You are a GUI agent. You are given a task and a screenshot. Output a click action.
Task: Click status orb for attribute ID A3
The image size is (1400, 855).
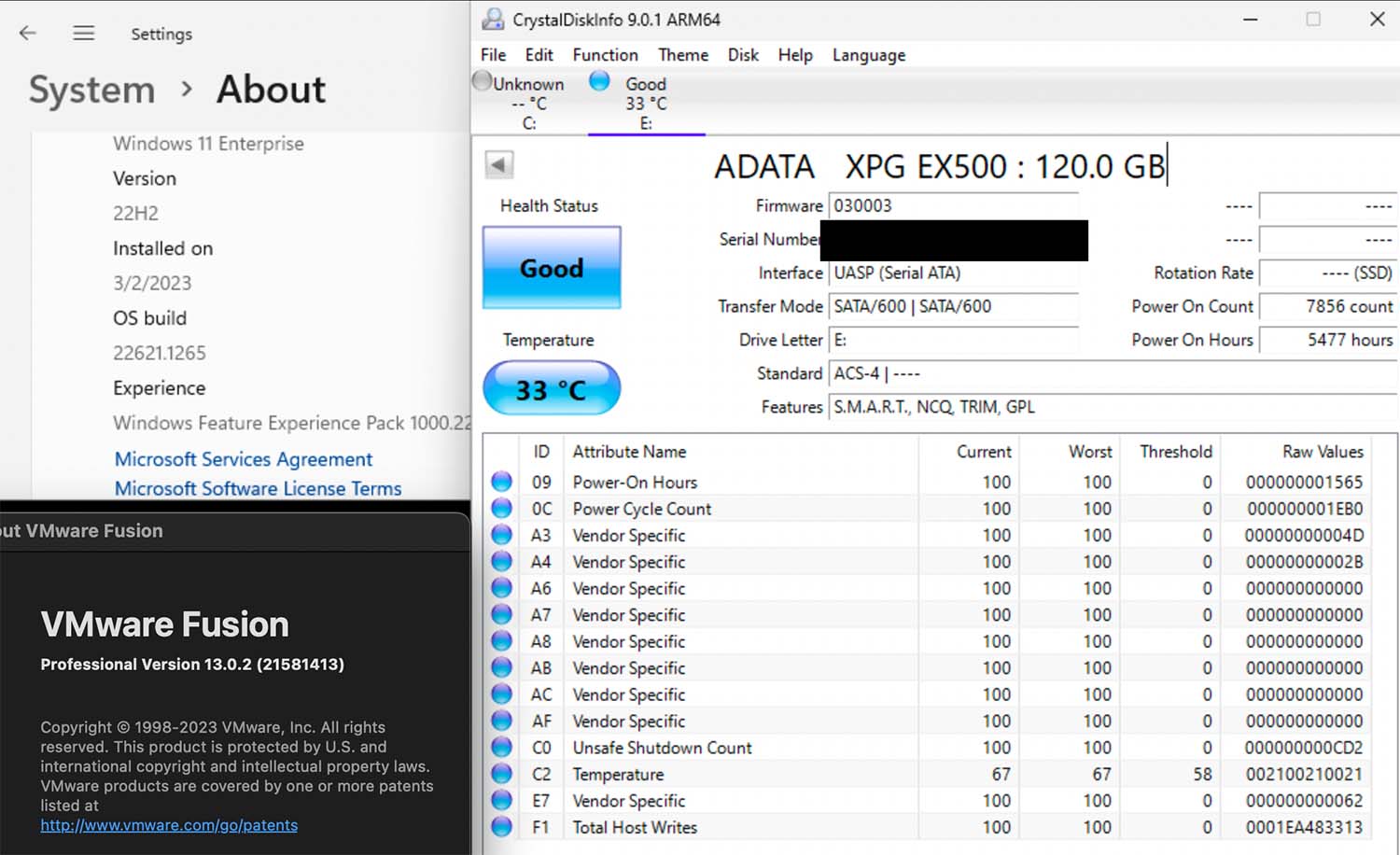point(502,535)
